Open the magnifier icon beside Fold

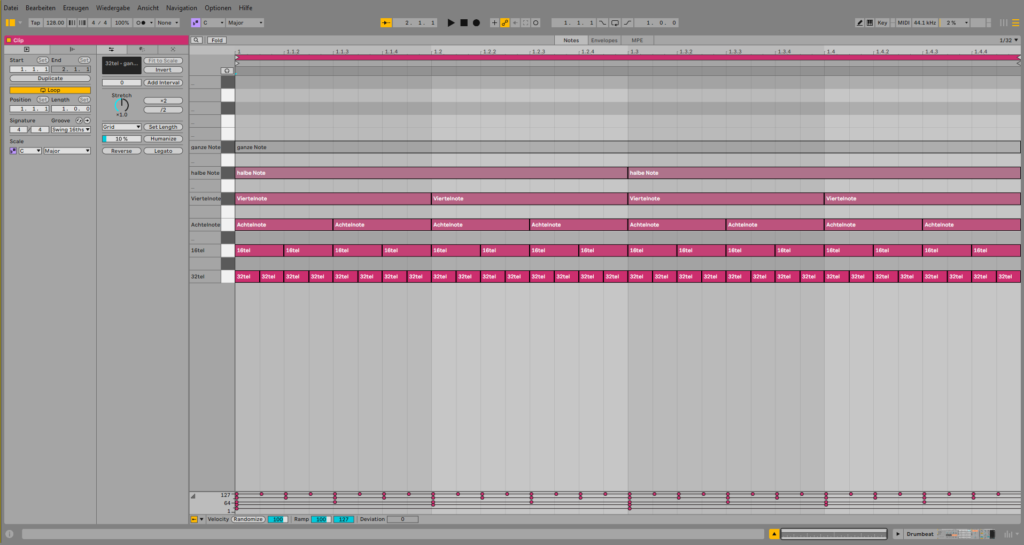click(196, 40)
